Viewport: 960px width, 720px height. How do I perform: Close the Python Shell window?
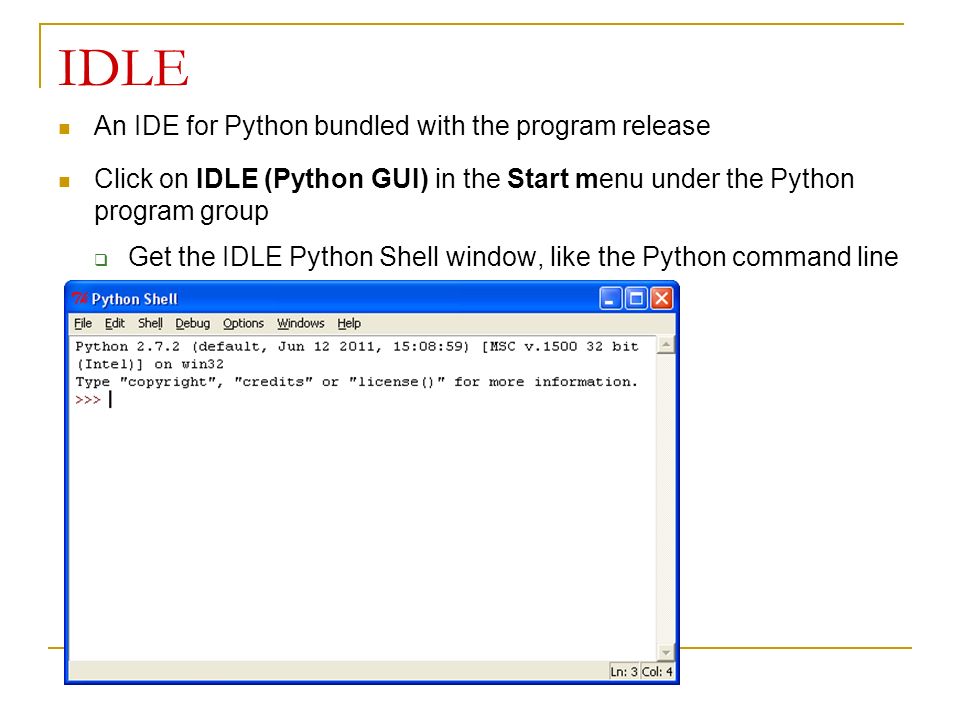click(x=662, y=299)
